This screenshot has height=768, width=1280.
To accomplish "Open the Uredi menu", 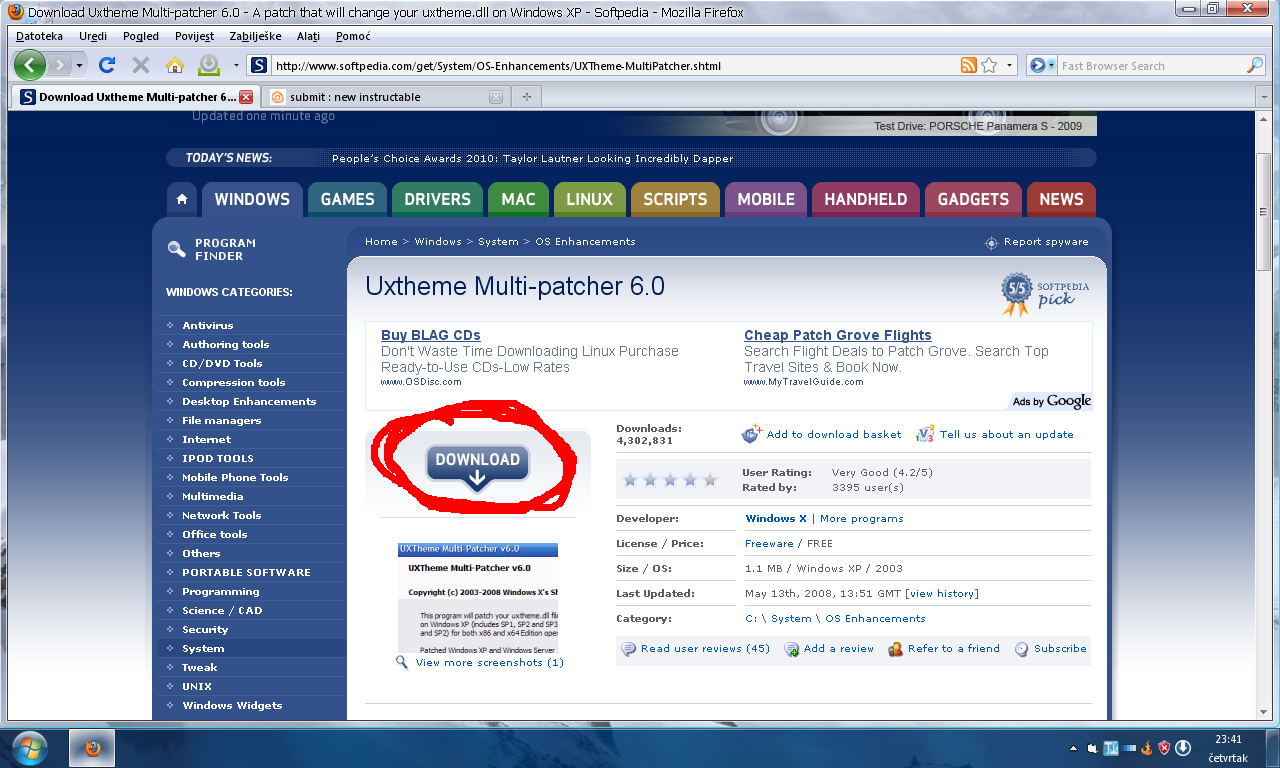I will pyautogui.click(x=93, y=36).
